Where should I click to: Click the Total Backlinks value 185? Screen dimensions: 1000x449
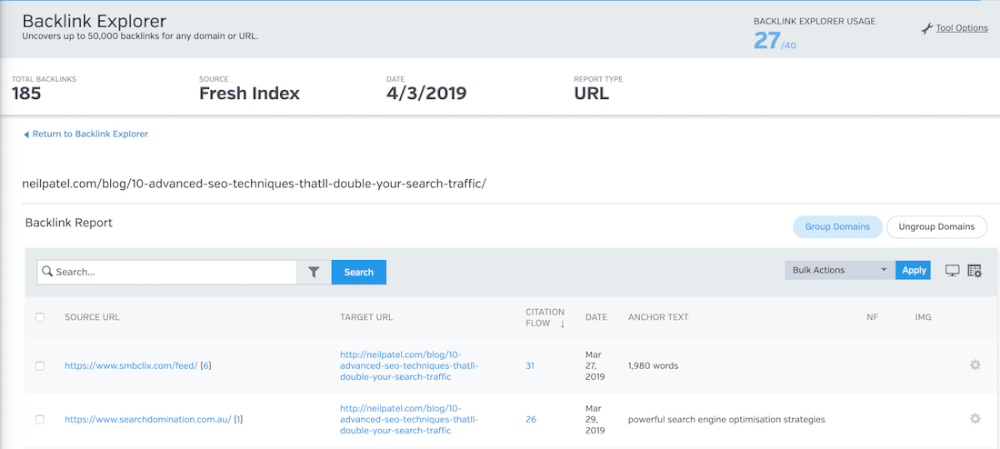click(x=26, y=94)
